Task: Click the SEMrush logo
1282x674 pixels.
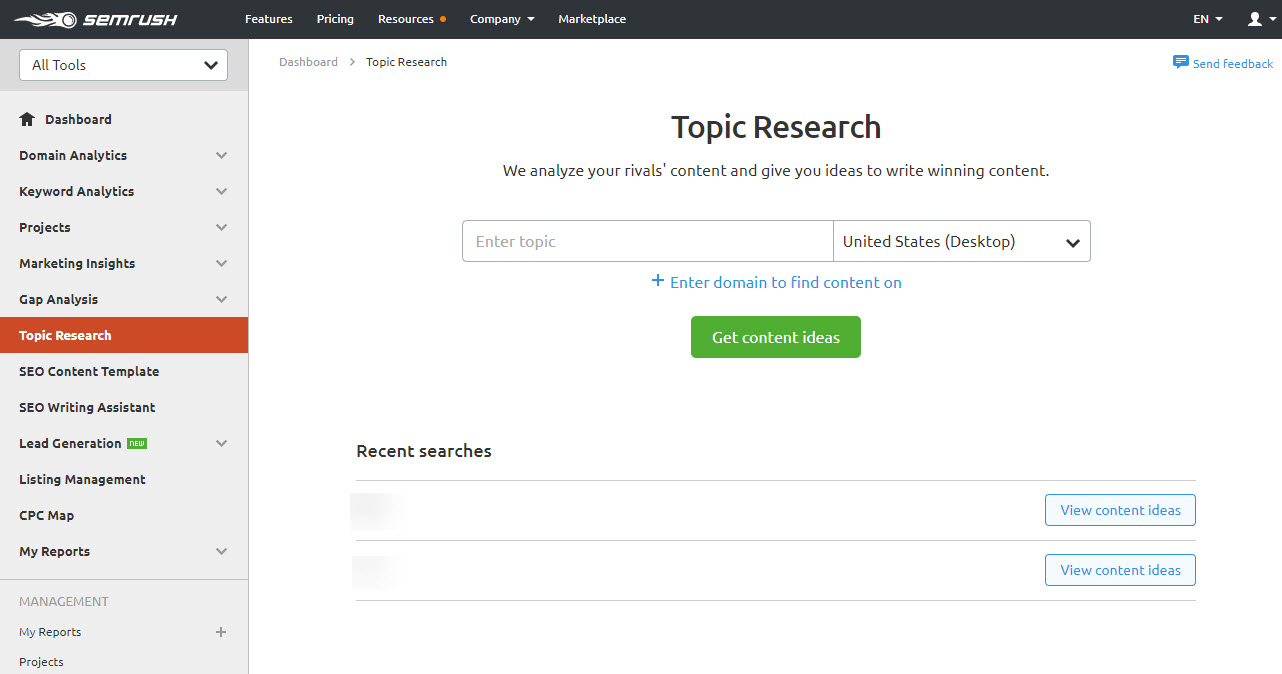Action: [x=95, y=18]
